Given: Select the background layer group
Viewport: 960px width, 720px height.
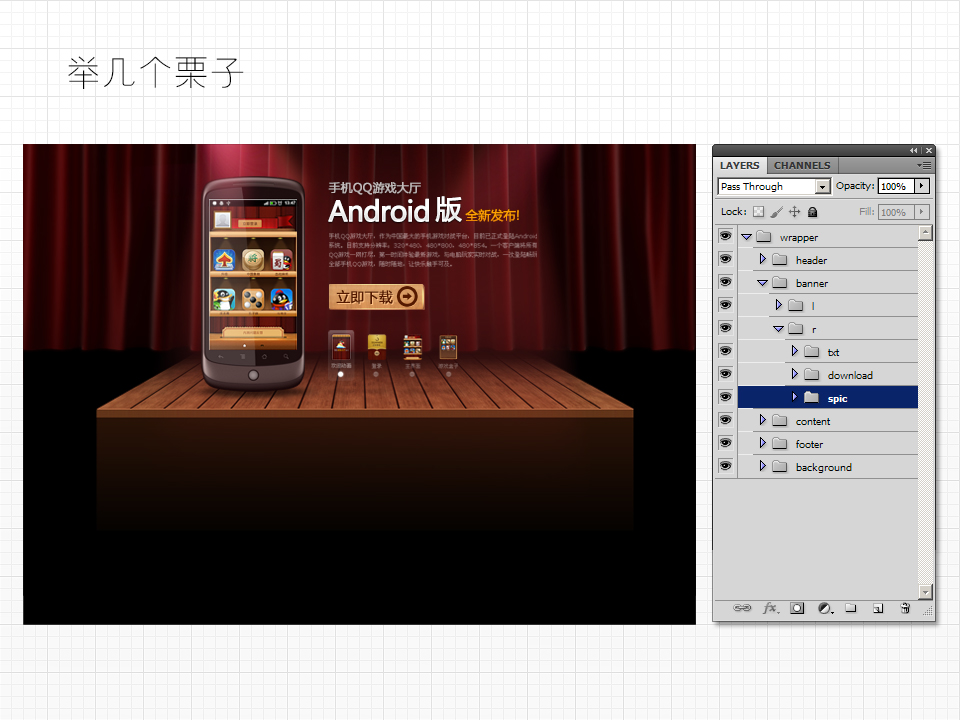Looking at the screenshot, I should 823,467.
